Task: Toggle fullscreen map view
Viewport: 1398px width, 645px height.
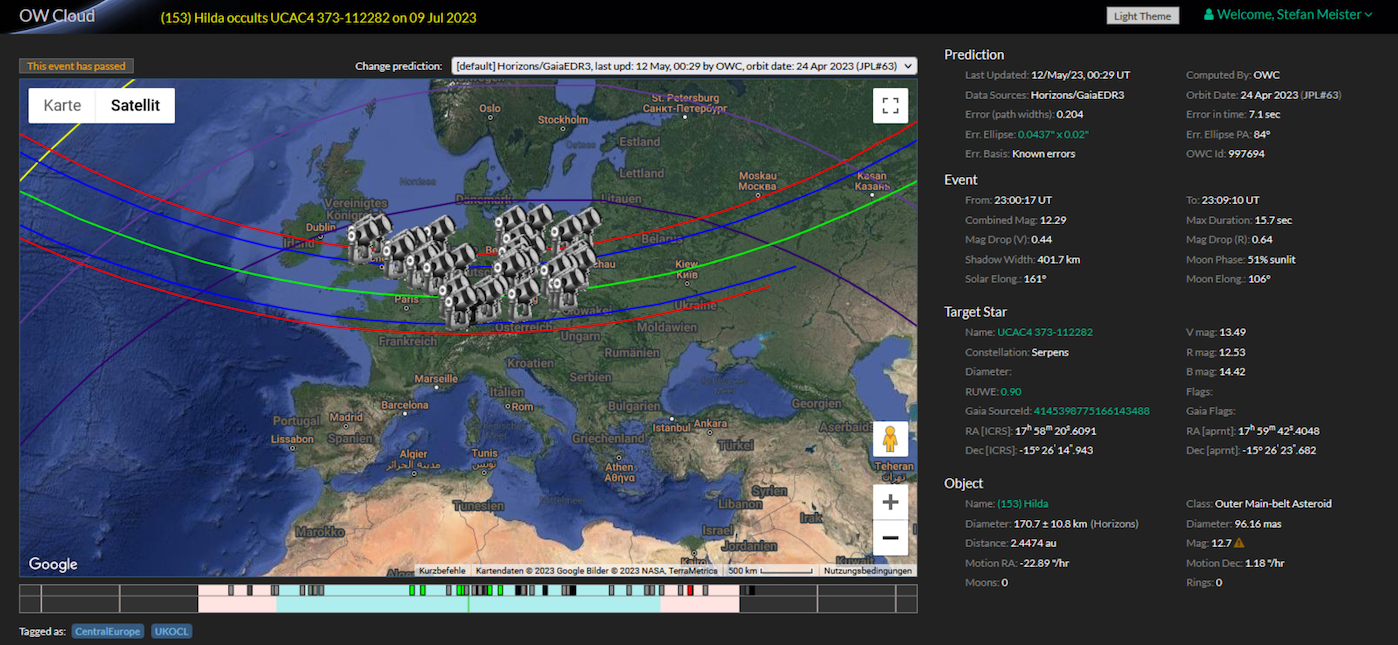Action: click(890, 106)
